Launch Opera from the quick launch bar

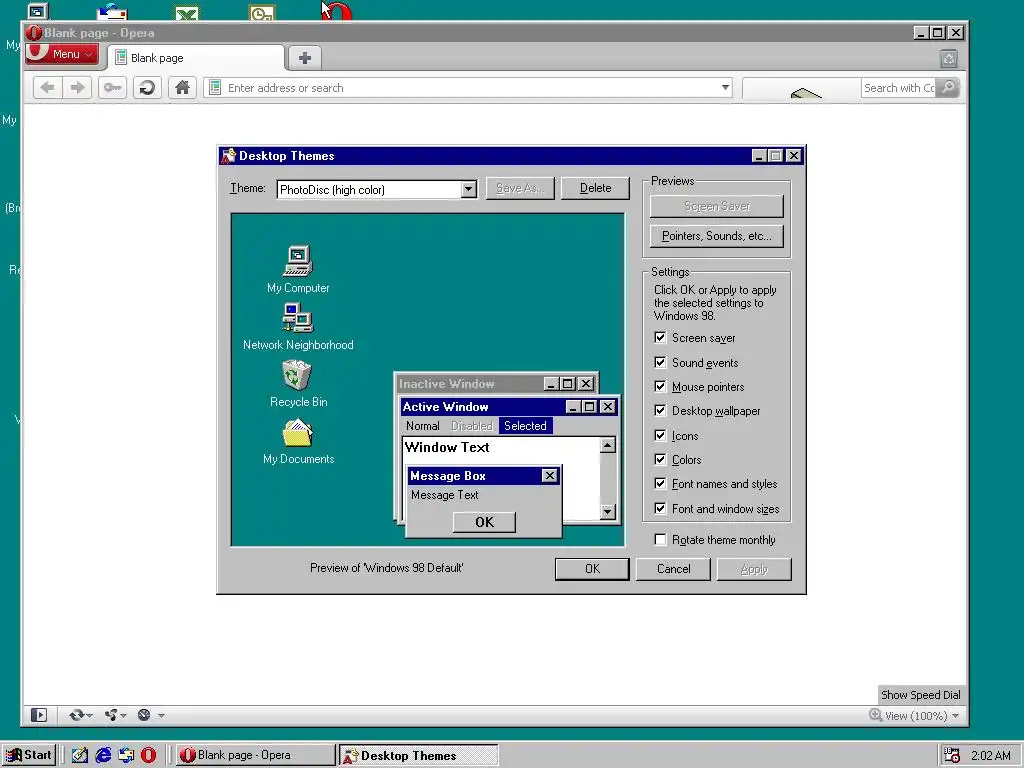coord(148,755)
